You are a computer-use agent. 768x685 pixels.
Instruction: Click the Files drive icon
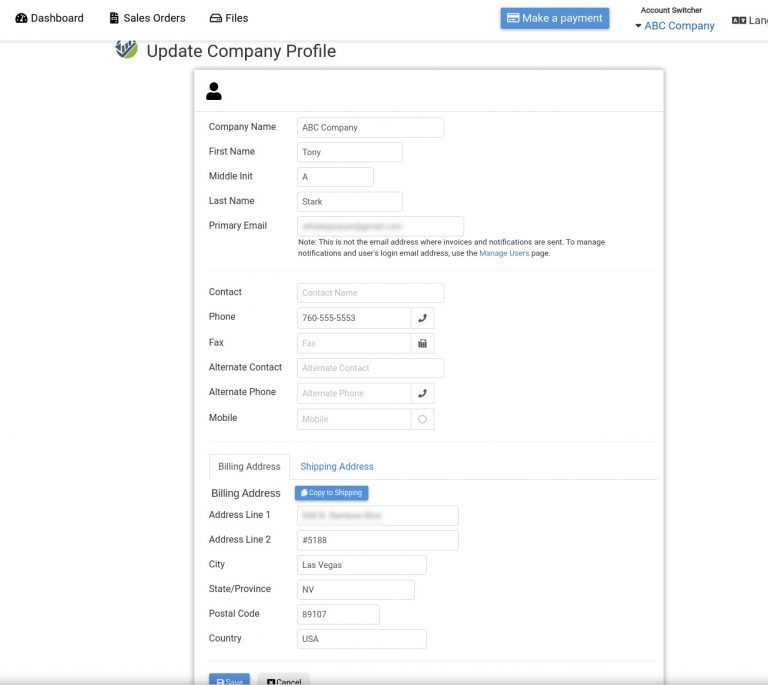(216, 18)
